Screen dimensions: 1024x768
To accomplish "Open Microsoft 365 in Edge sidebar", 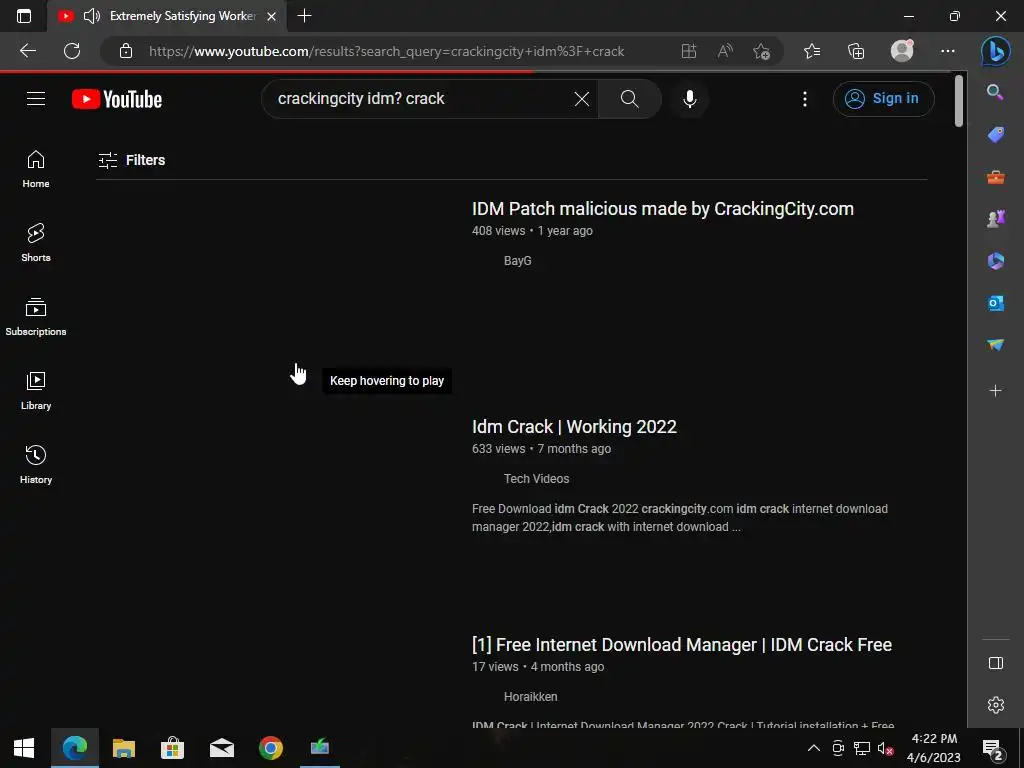I will (995, 261).
